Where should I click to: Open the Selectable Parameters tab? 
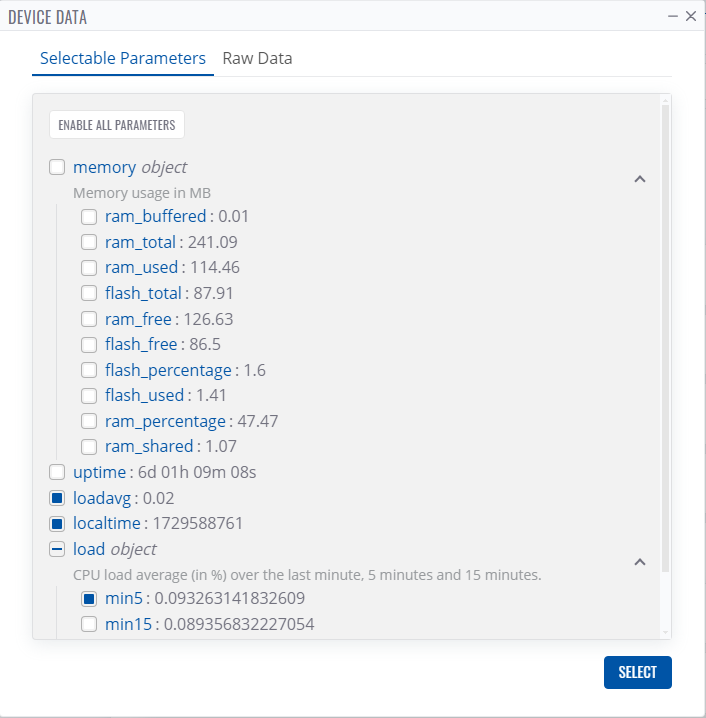(x=123, y=58)
